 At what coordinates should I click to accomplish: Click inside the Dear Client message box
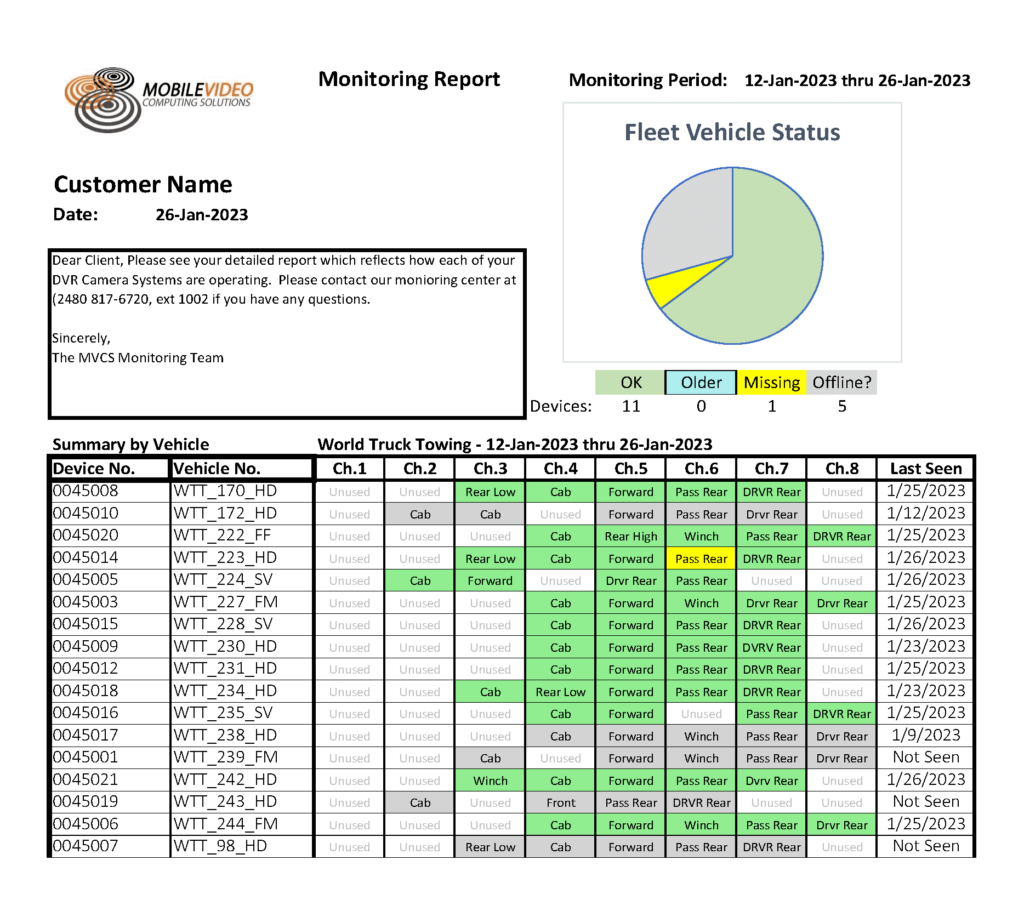coord(287,333)
